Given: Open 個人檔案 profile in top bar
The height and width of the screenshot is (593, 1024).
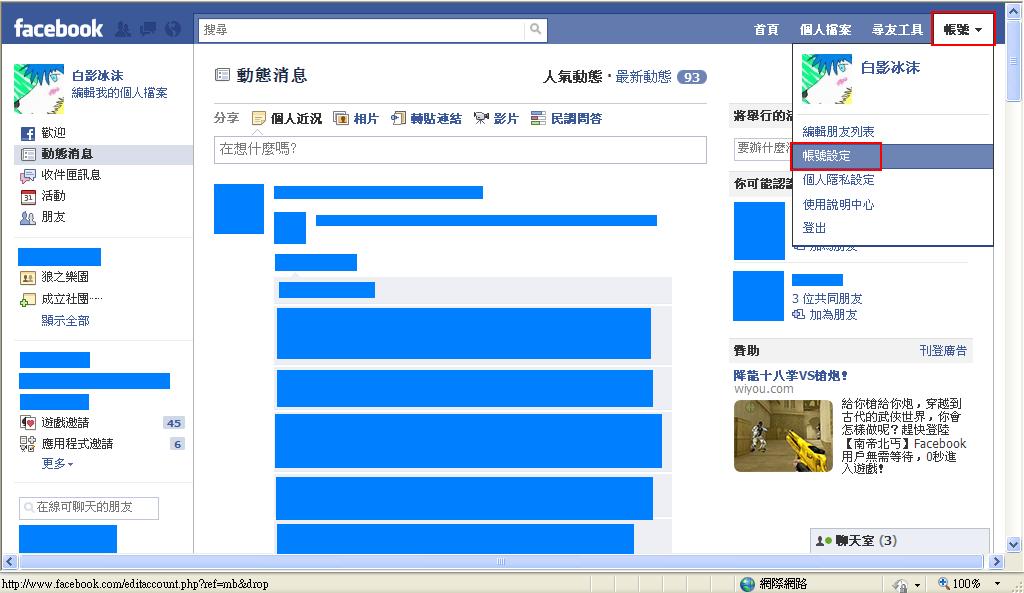Looking at the screenshot, I should [825, 29].
